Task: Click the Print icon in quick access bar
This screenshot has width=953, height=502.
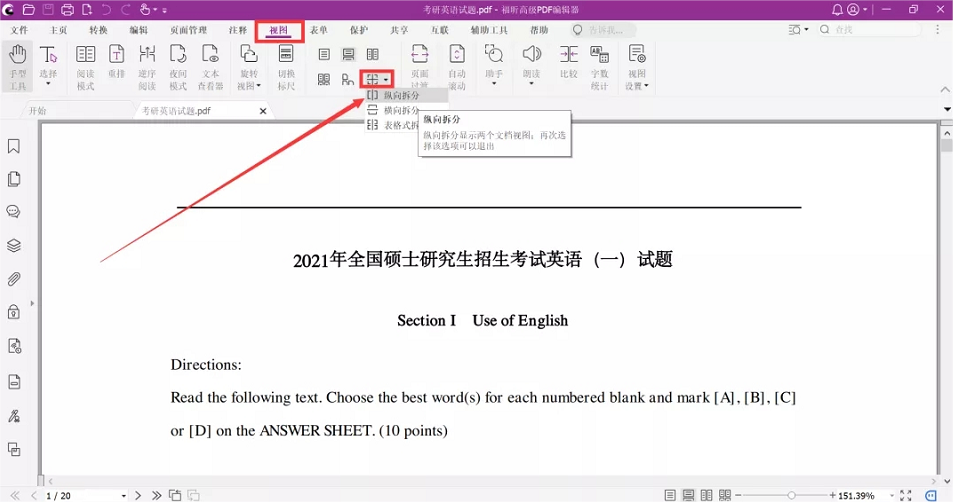Action: [67, 10]
